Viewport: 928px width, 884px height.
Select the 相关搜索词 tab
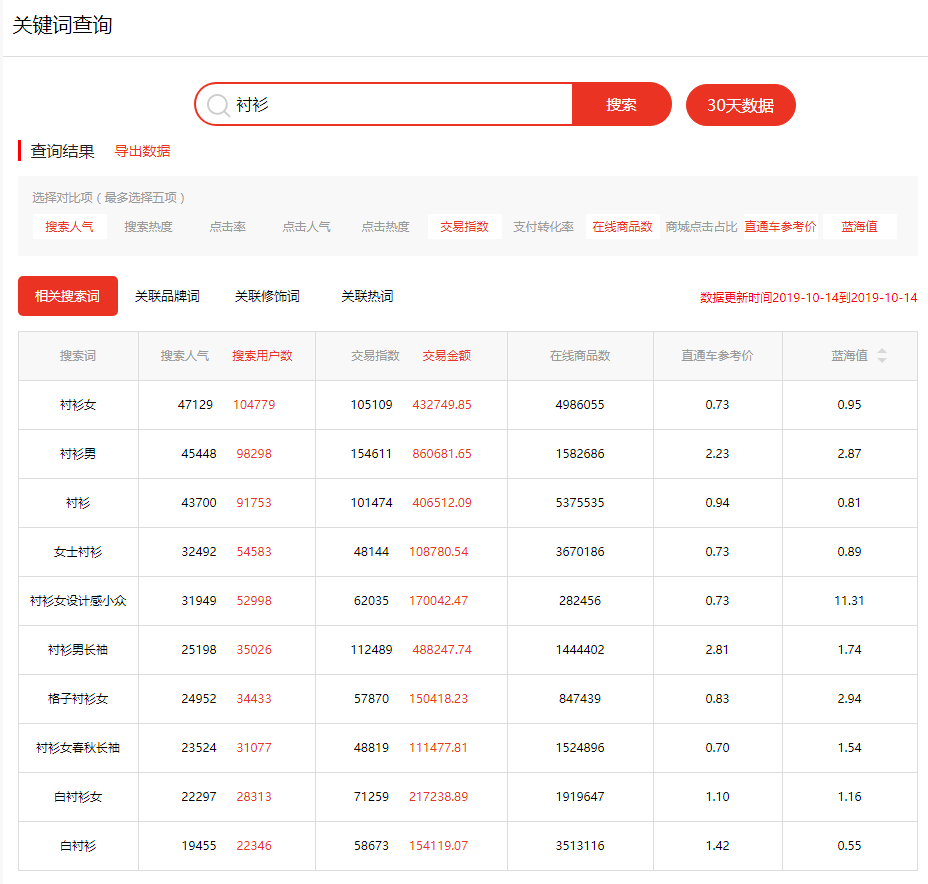68,296
